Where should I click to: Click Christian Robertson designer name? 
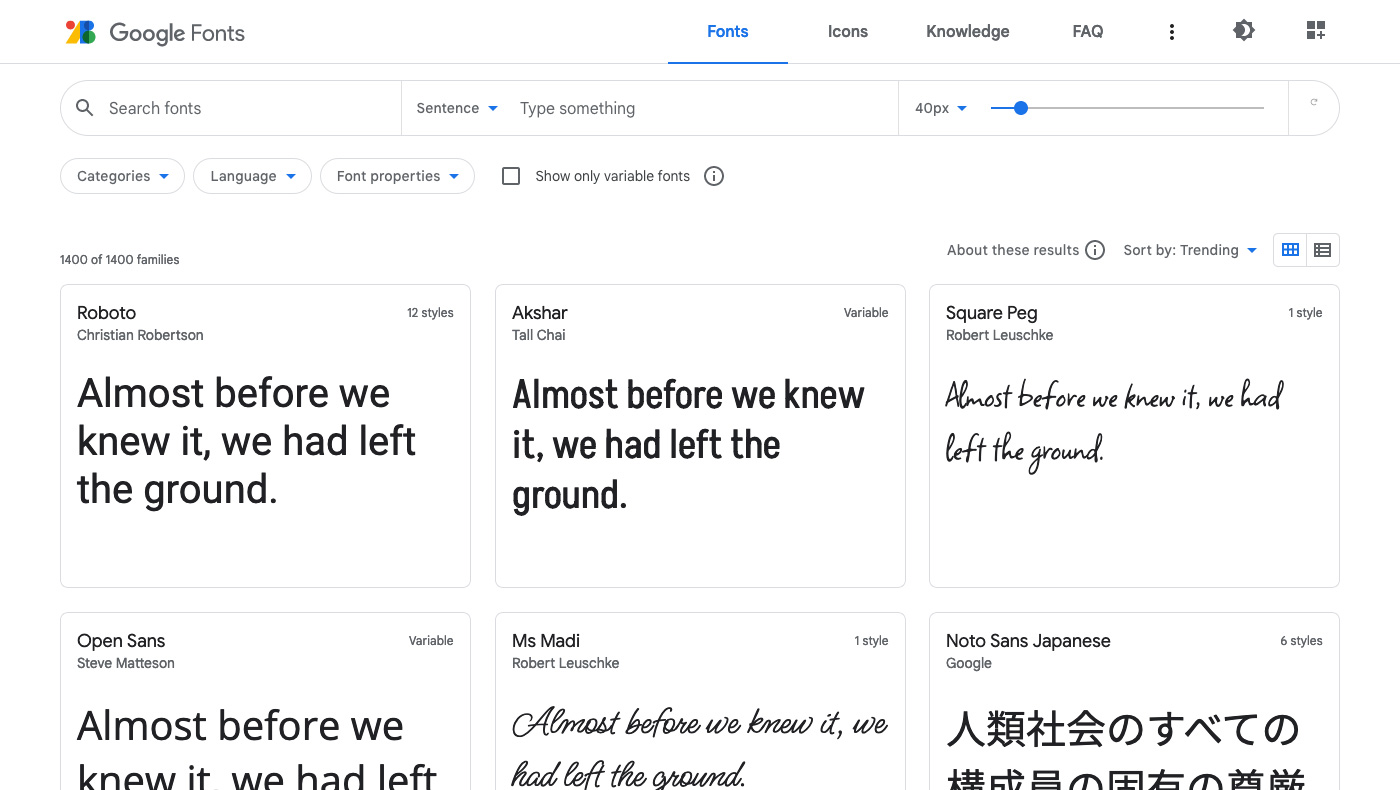(x=140, y=335)
